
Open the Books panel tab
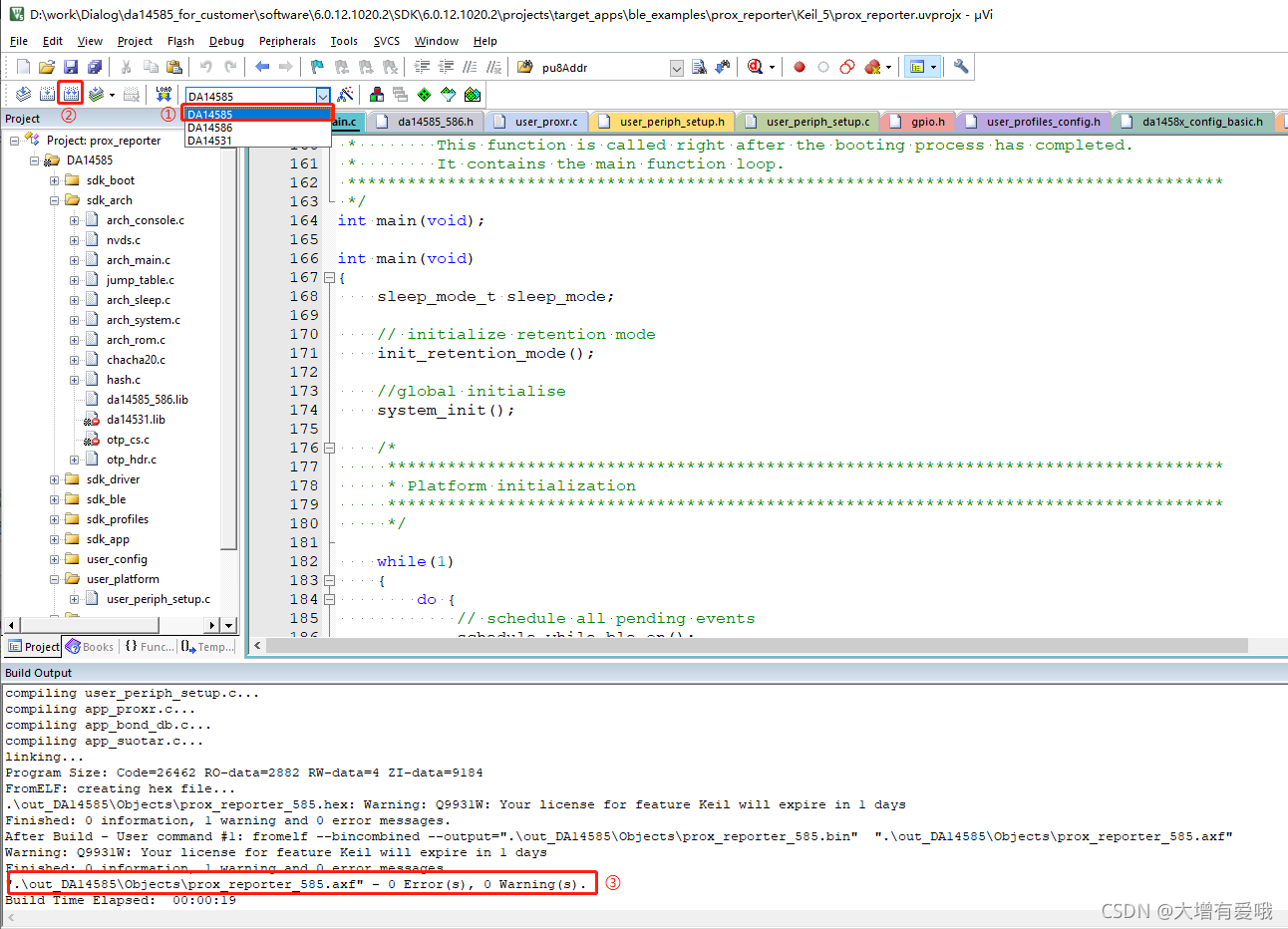click(x=90, y=647)
